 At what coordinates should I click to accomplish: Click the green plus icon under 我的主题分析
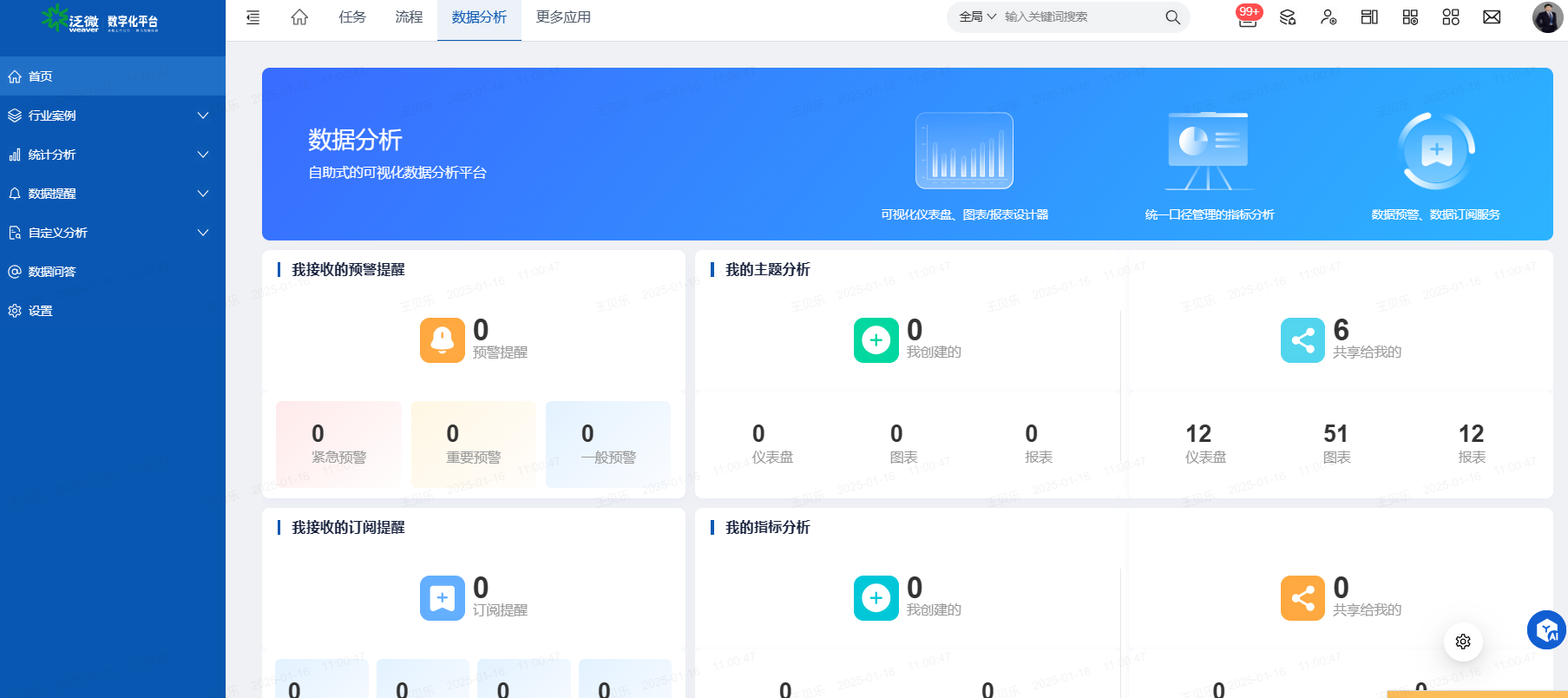click(x=876, y=339)
